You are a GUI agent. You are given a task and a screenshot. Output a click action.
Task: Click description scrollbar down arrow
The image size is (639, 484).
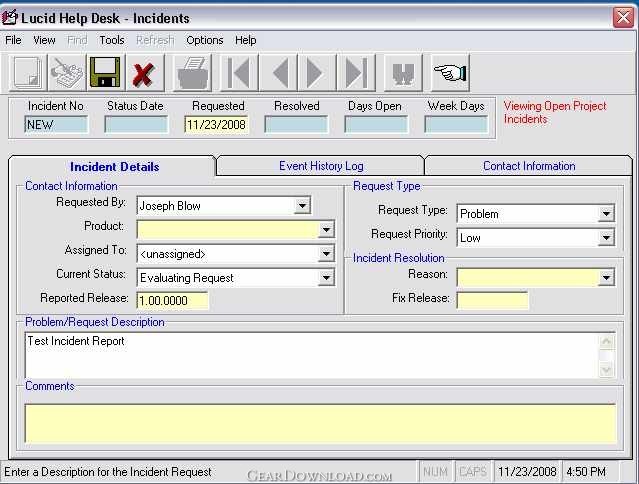(606, 370)
